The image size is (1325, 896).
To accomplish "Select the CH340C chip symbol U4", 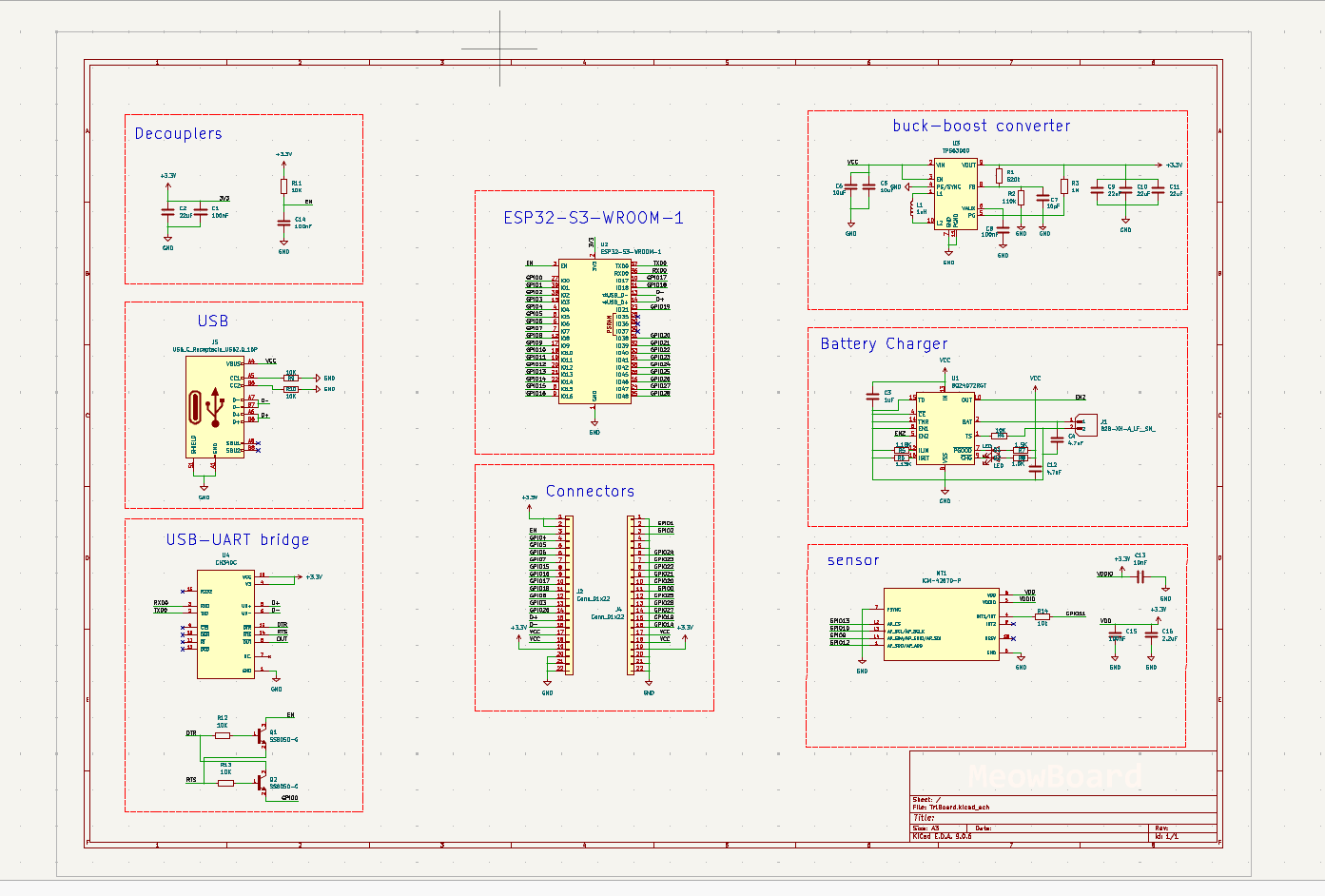I will pyautogui.click(x=225, y=623).
